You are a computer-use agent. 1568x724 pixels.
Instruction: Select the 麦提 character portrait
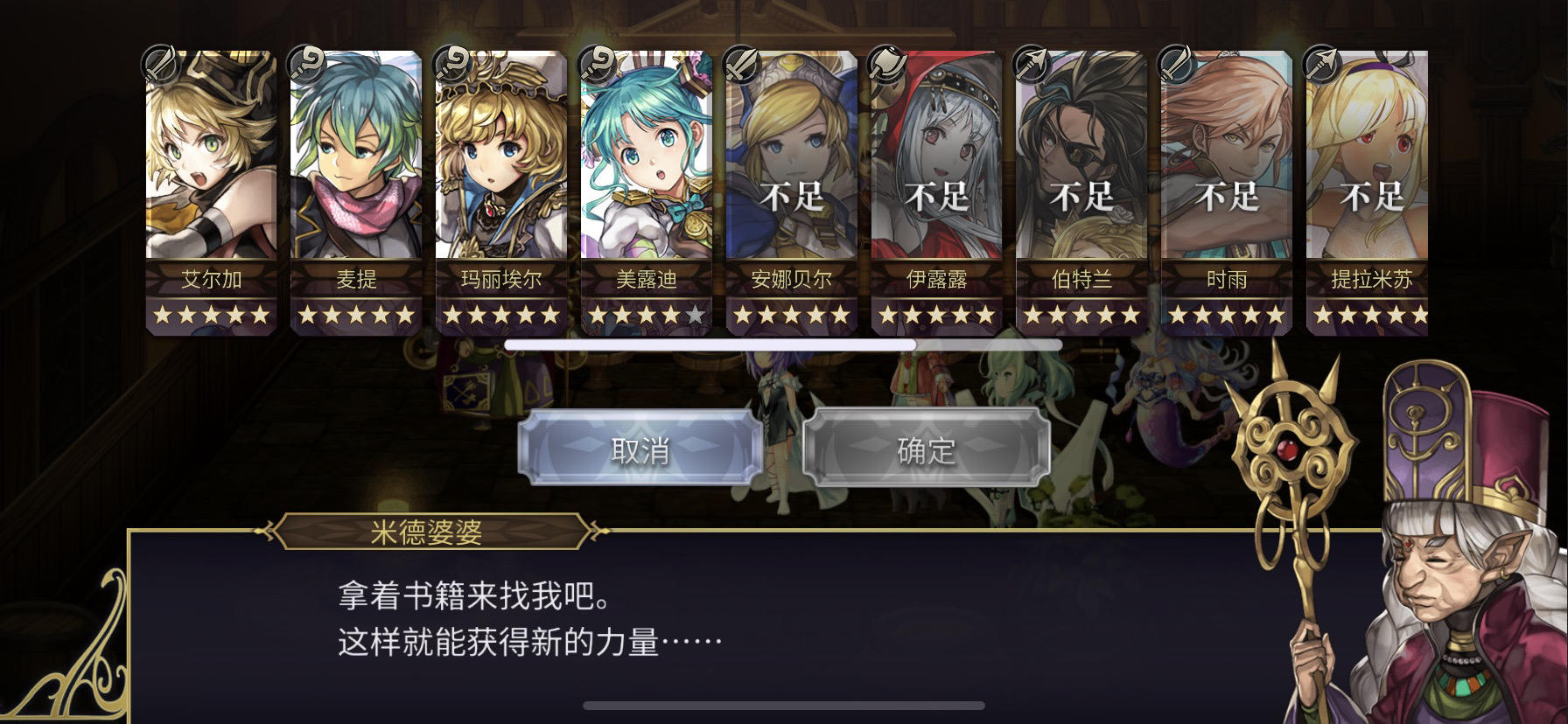pos(356,192)
